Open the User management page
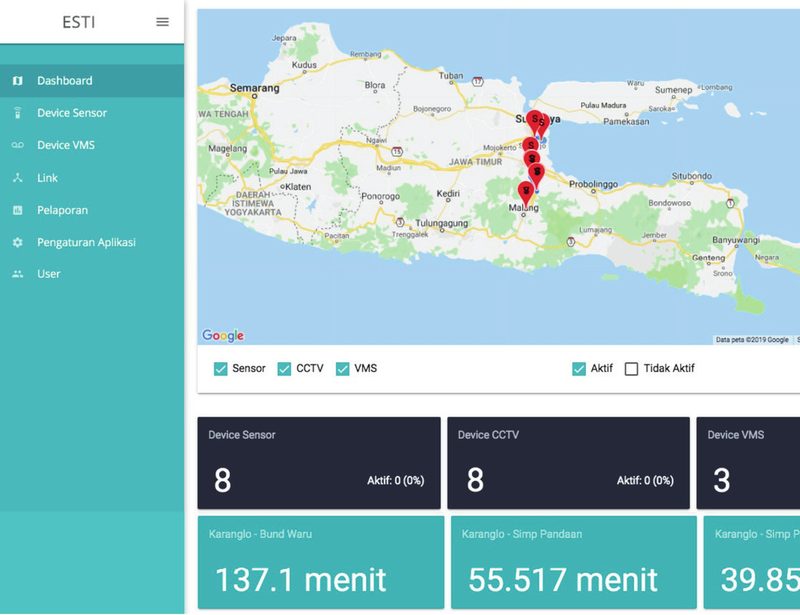Viewport: 800px width, 615px height. coord(92,274)
